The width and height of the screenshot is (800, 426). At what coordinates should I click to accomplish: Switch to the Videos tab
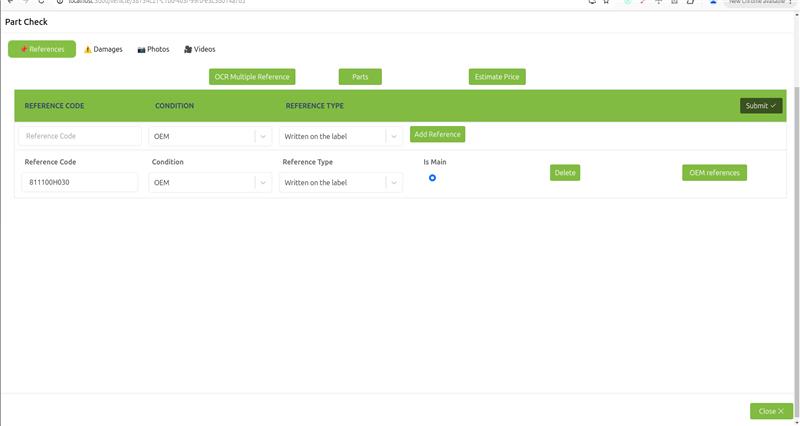tap(199, 49)
